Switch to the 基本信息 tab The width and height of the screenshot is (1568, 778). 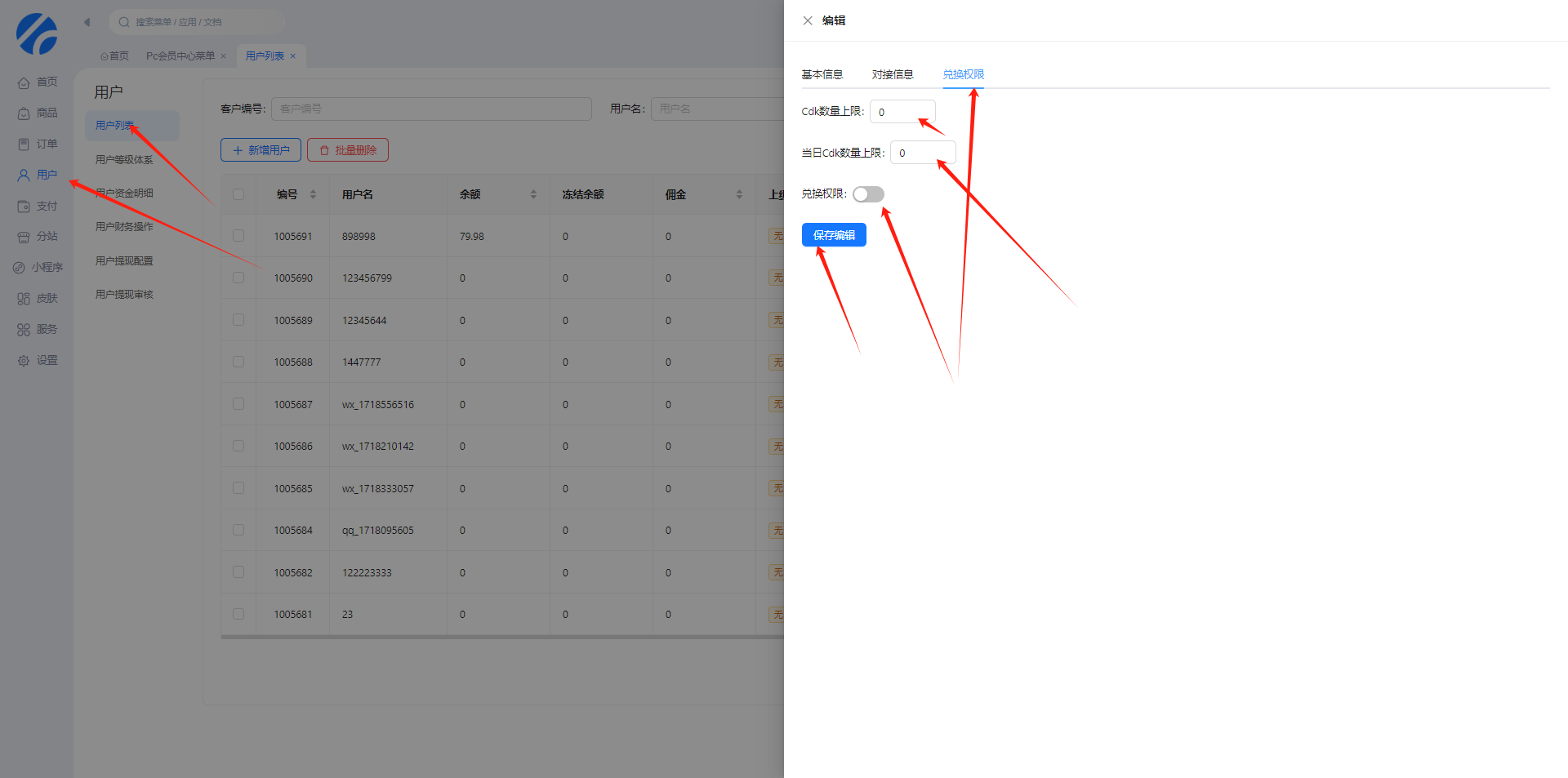[822, 74]
